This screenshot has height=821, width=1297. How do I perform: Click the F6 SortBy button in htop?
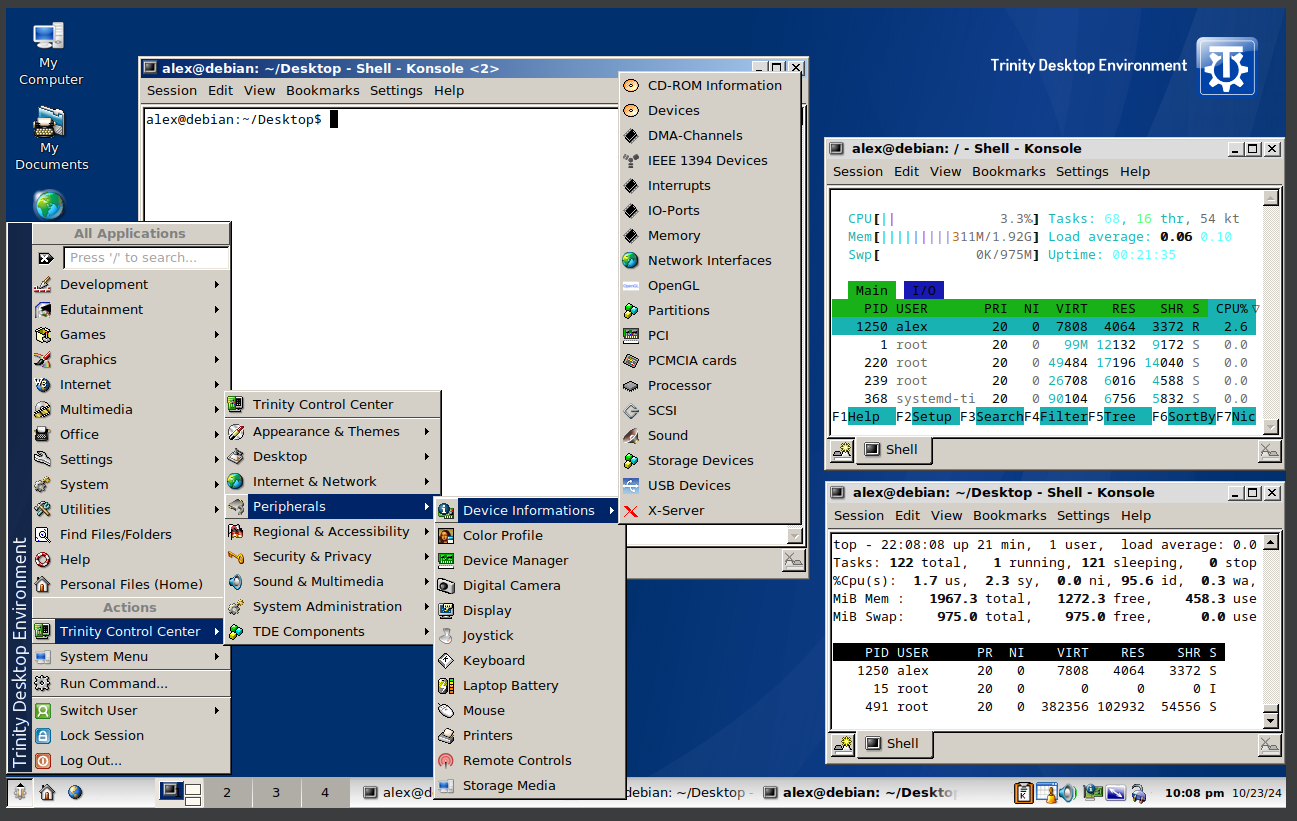click(x=1190, y=417)
